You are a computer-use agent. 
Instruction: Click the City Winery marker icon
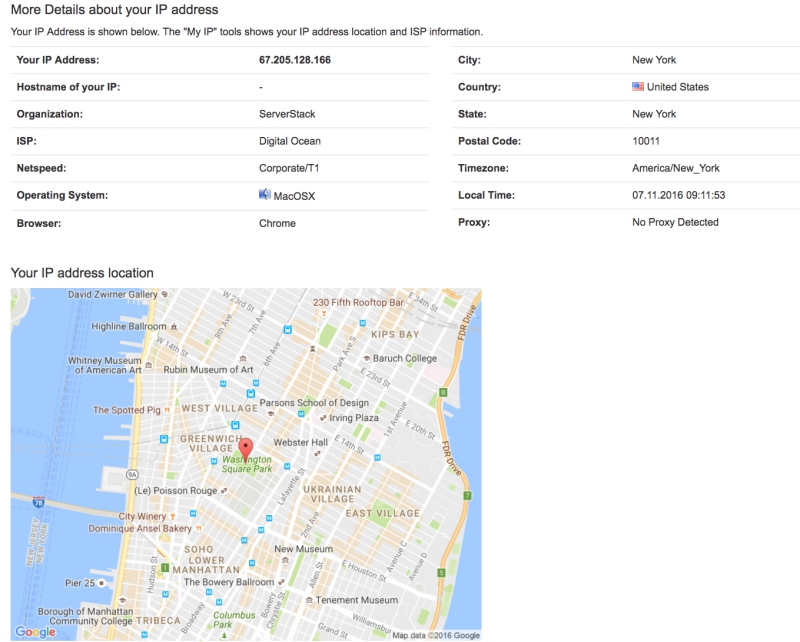click(172, 516)
